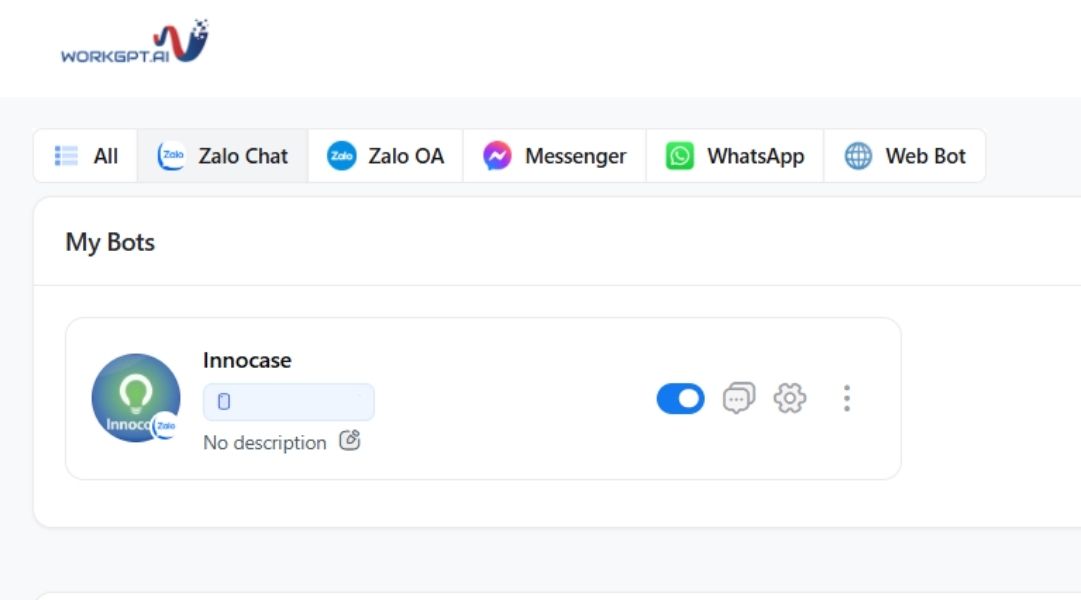The height and width of the screenshot is (600, 1081).
Task: Edit the bot description with pencil icon
Action: (349, 441)
